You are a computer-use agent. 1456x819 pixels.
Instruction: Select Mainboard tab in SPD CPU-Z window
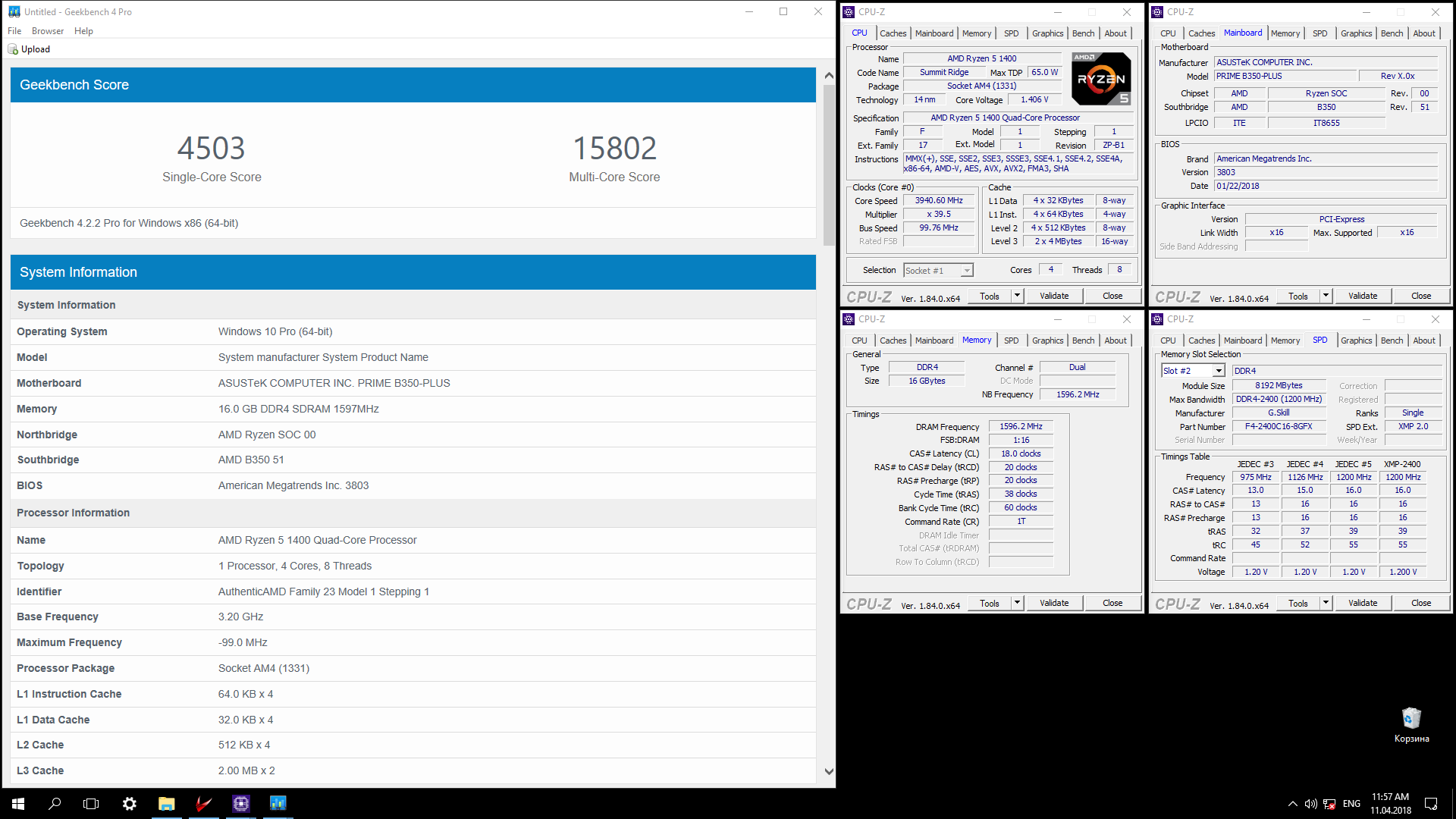point(1243,340)
